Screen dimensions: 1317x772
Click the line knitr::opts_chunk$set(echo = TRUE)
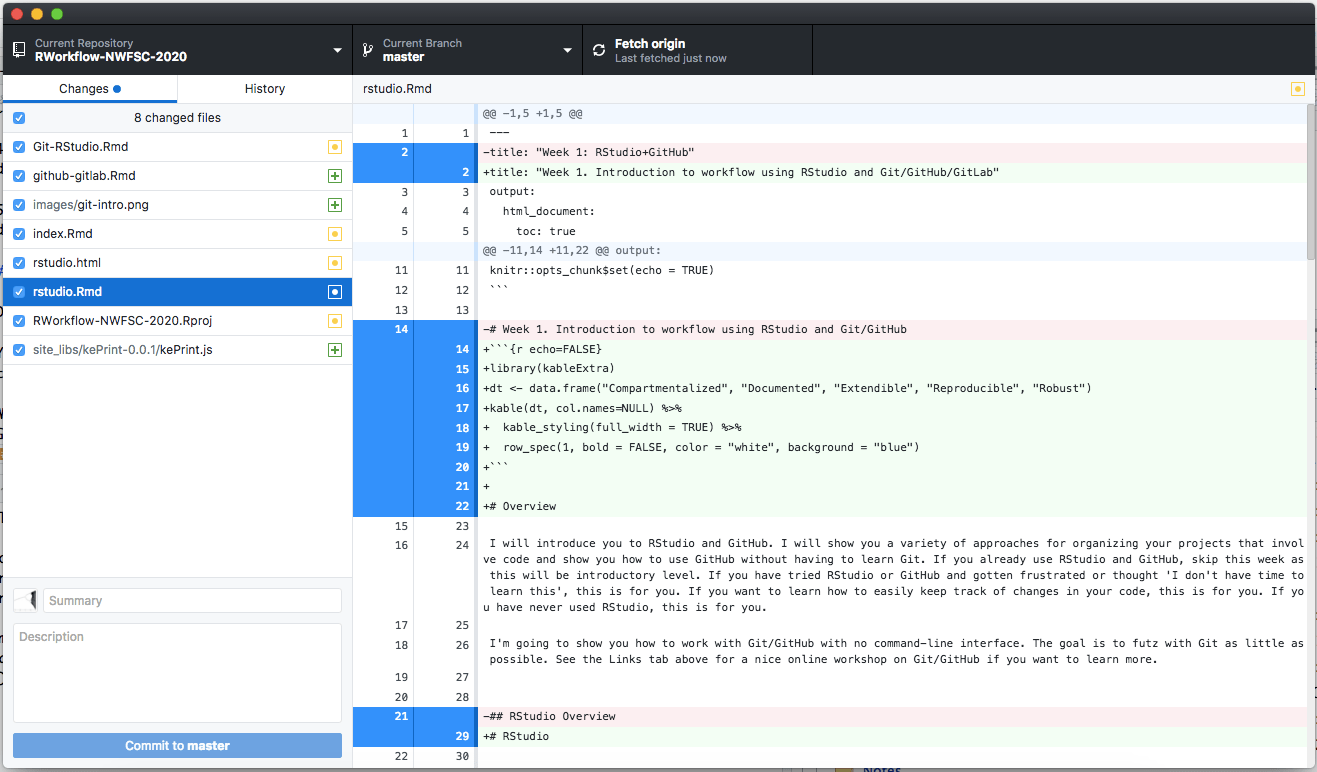pyautogui.click(x=602, y=270)
